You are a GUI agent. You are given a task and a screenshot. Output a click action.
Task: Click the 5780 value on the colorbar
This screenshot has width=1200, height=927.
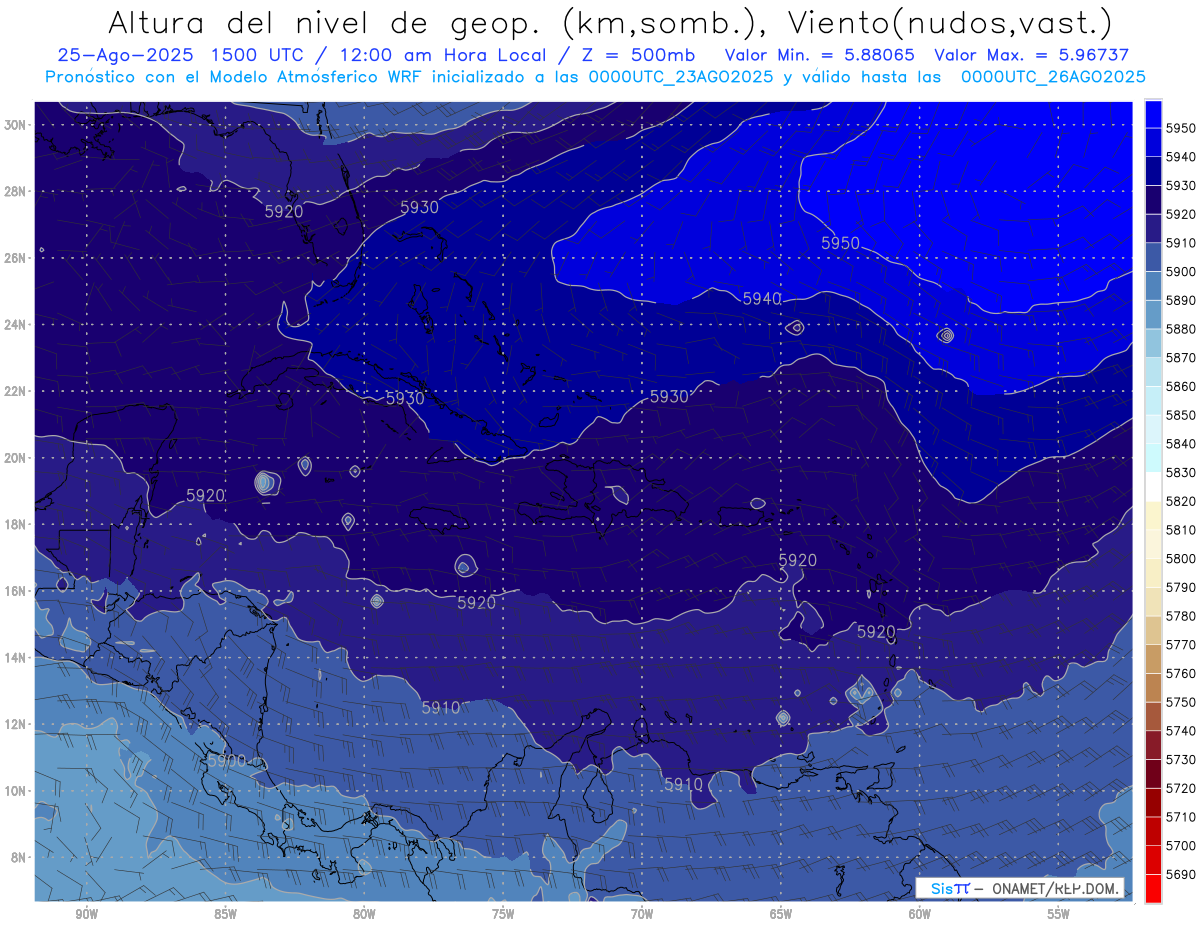(1180, 616)
